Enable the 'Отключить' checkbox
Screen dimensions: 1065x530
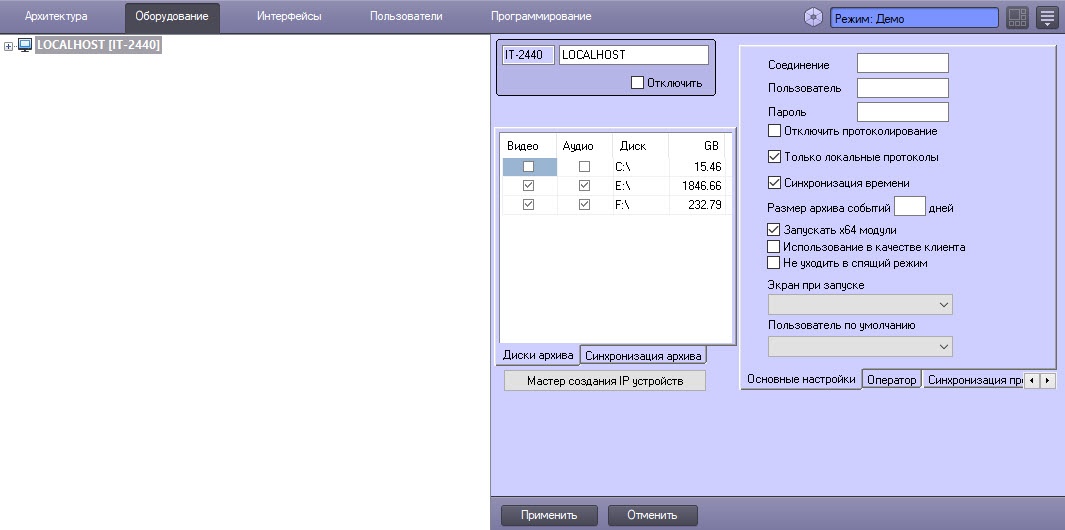tap(638, 83)
